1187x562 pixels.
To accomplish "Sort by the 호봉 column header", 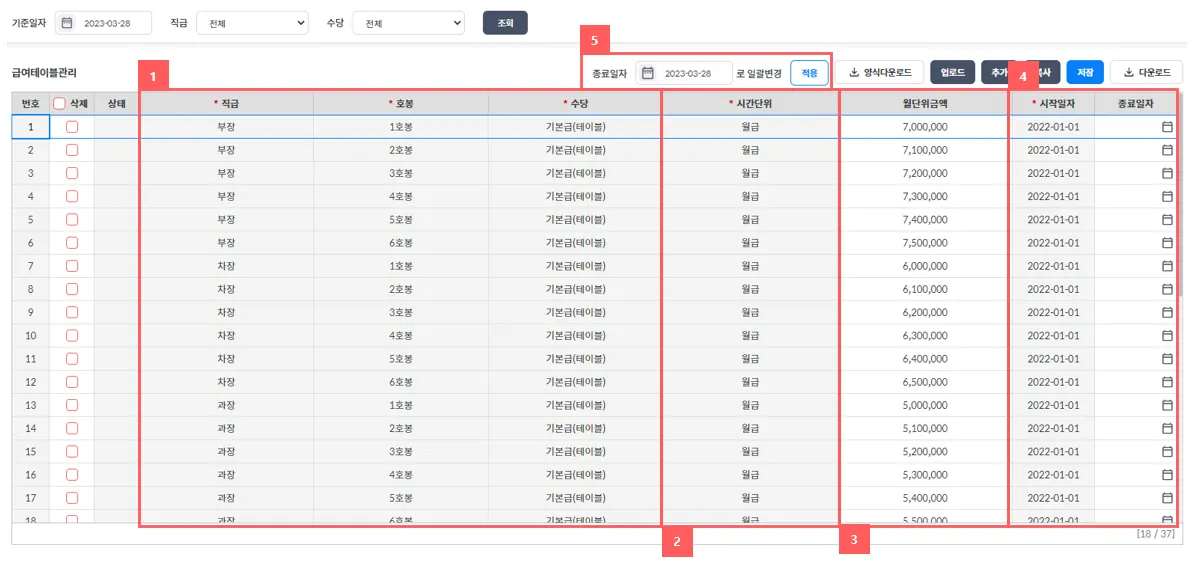I will tap(400, 103).
